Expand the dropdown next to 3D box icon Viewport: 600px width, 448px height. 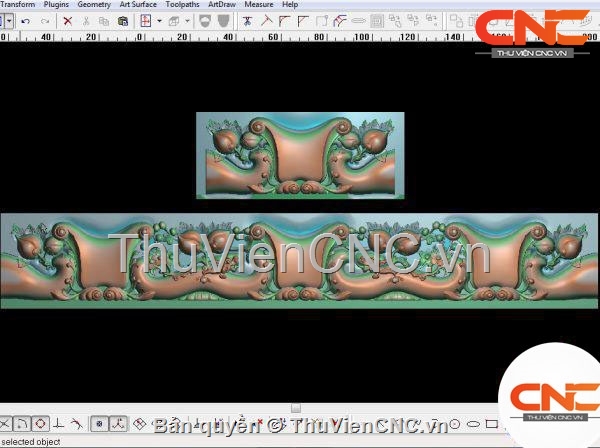pos(187,21)
